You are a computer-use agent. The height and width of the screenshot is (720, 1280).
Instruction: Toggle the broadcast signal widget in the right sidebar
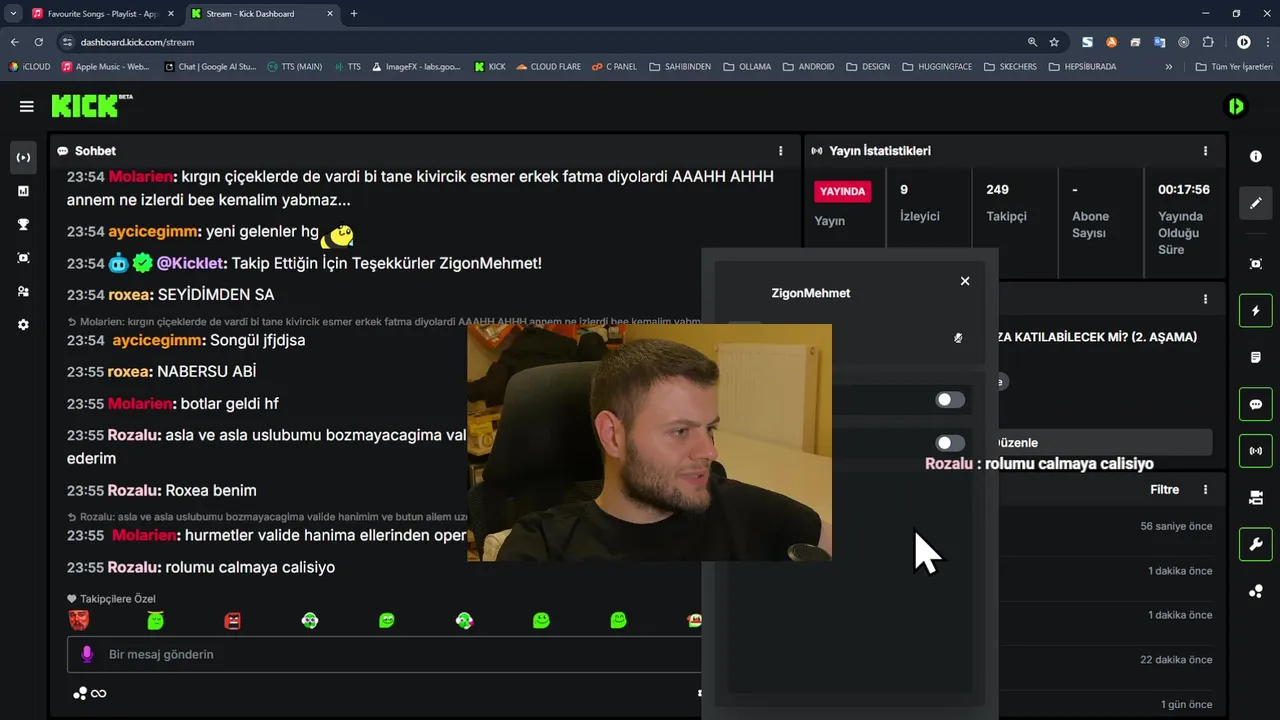pyautogui.click(x=1256, y=451)
